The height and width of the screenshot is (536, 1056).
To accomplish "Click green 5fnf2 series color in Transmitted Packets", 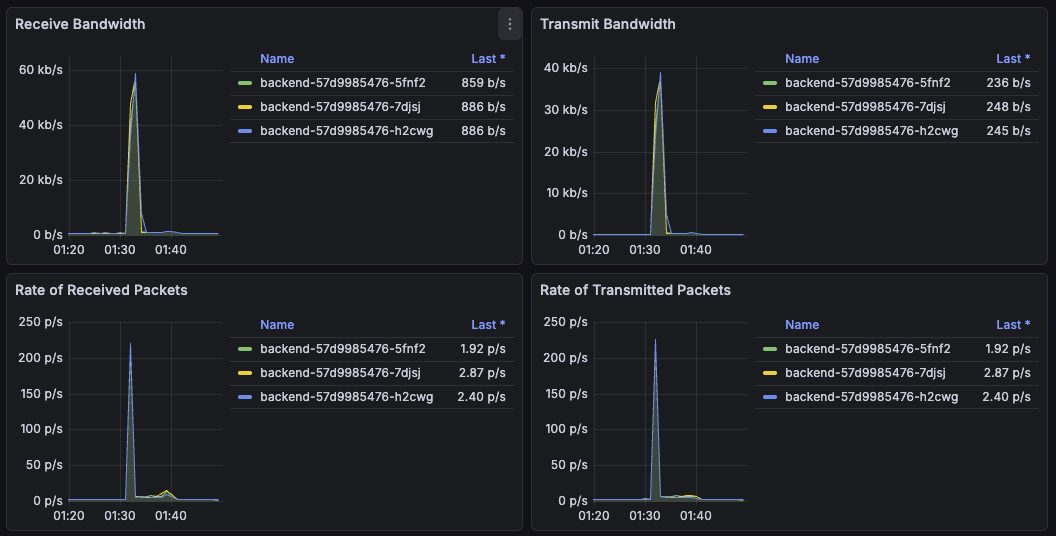I will click(x=769, y=349).
